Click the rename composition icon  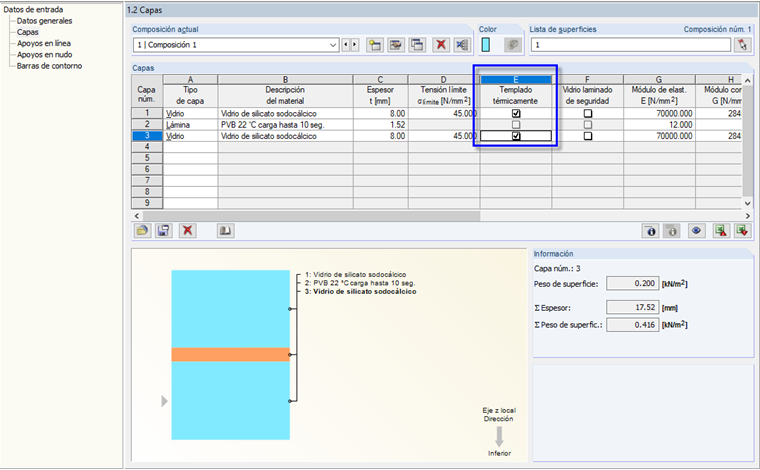[x=396, y=45]
